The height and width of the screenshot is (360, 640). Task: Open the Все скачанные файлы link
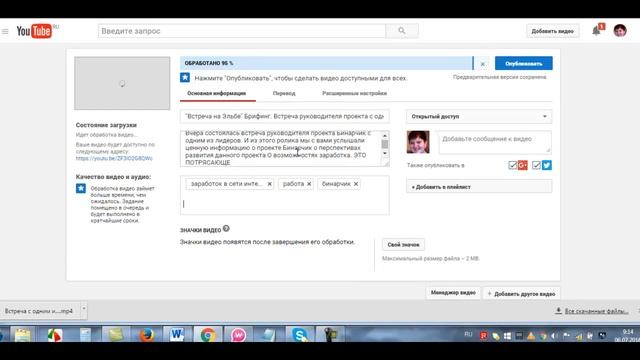click(596, 311)
